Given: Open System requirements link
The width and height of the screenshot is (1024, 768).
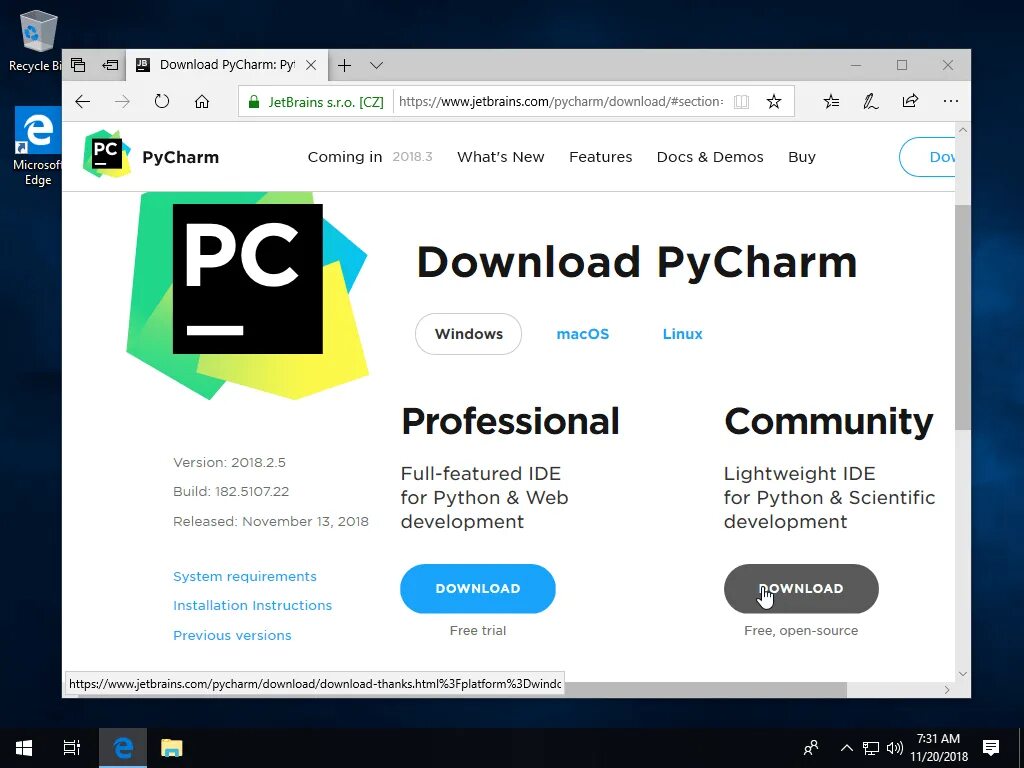Looking at the screenshot, I should click(x=244, y=576).
